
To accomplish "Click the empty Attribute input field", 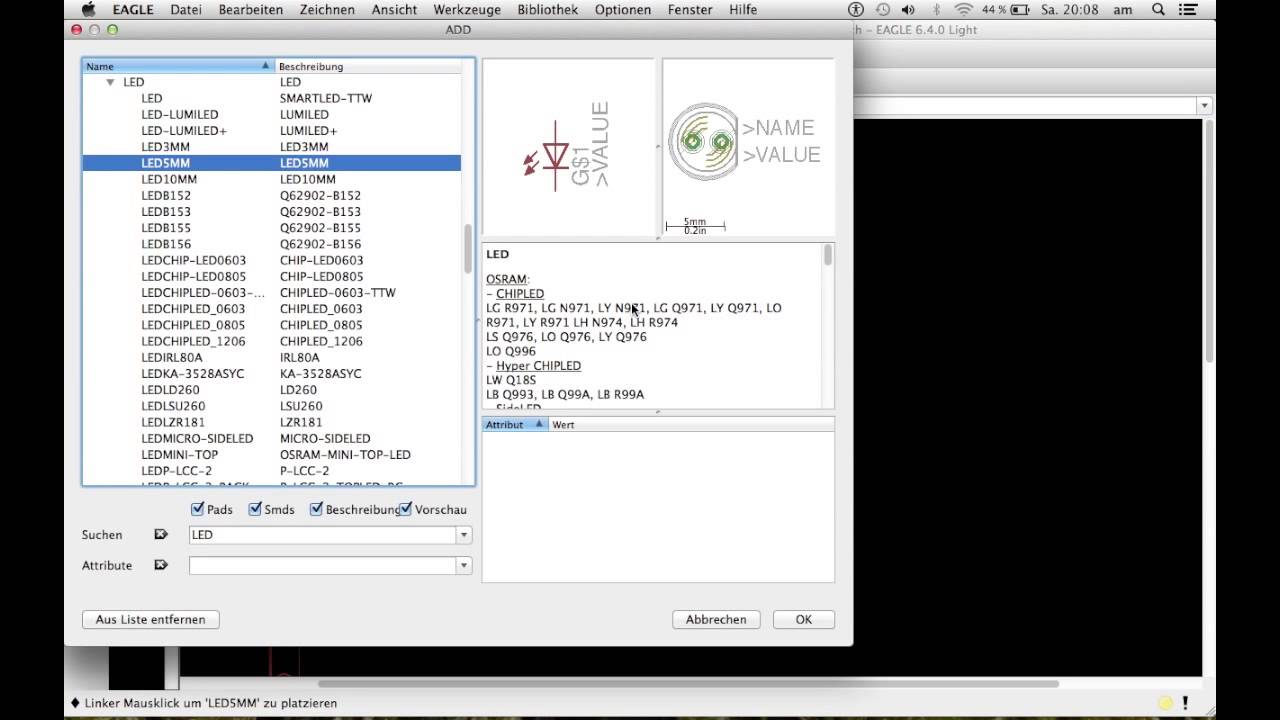I will coord(323,565).
